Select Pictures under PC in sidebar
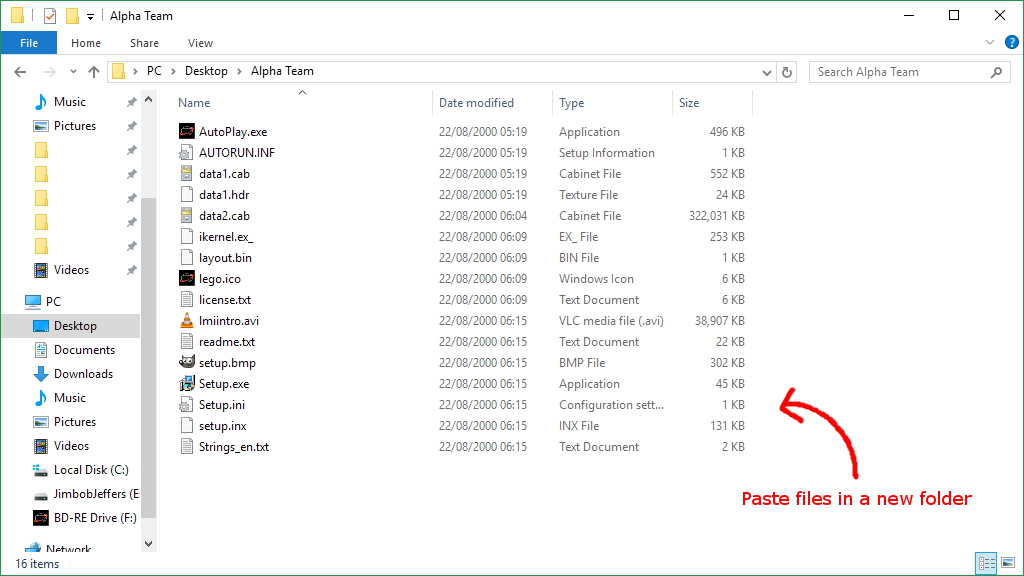 65,422
